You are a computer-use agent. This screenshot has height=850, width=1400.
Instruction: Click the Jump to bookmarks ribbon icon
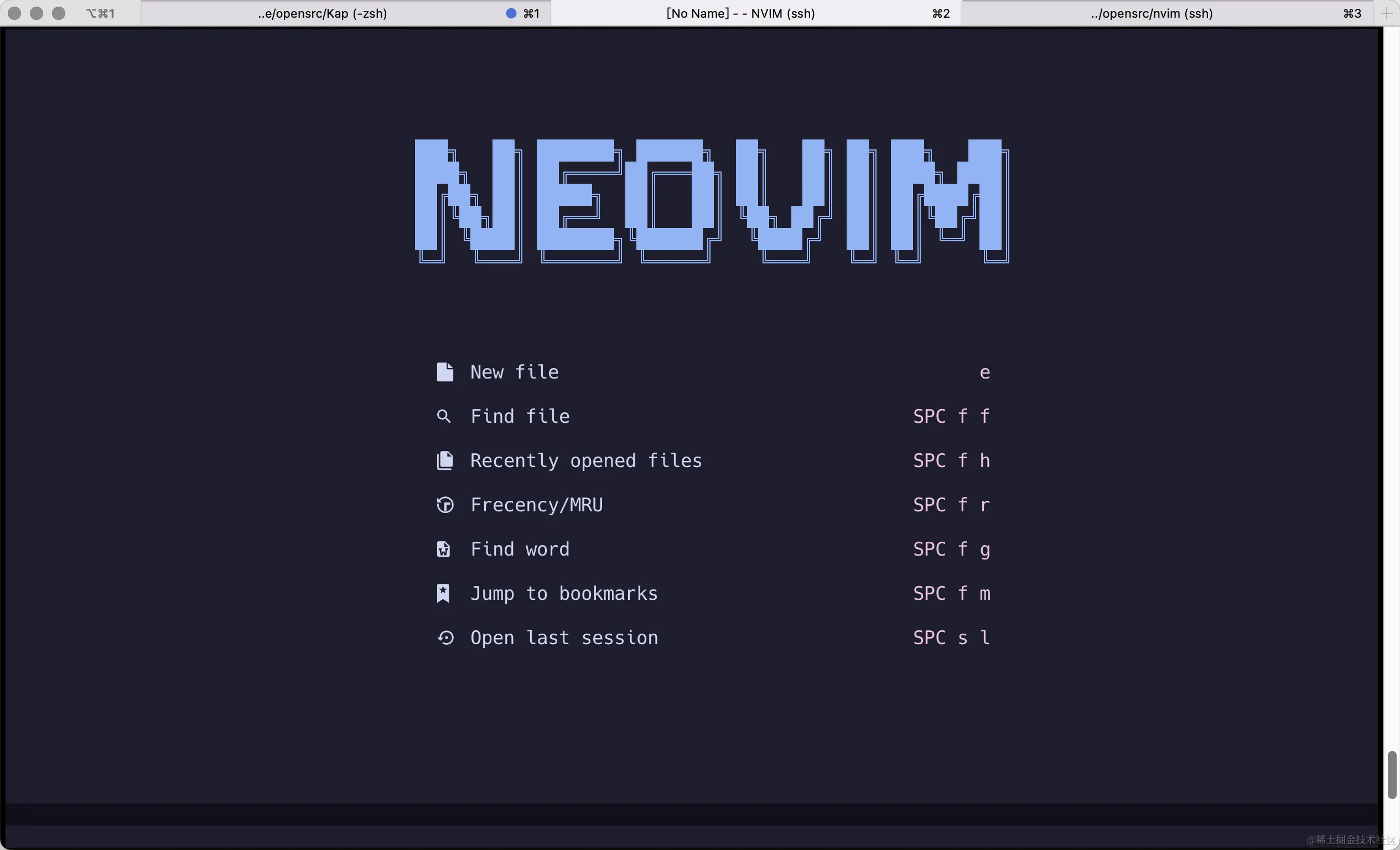tap(443, 593)
